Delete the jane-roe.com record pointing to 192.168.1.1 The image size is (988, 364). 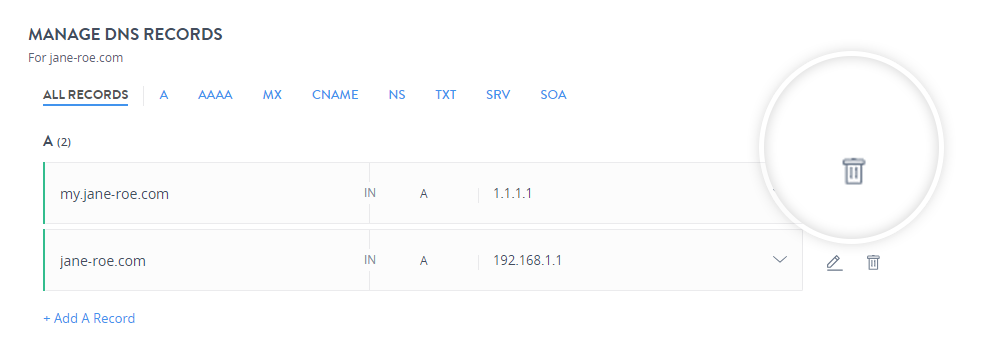[x=873, y=263]
